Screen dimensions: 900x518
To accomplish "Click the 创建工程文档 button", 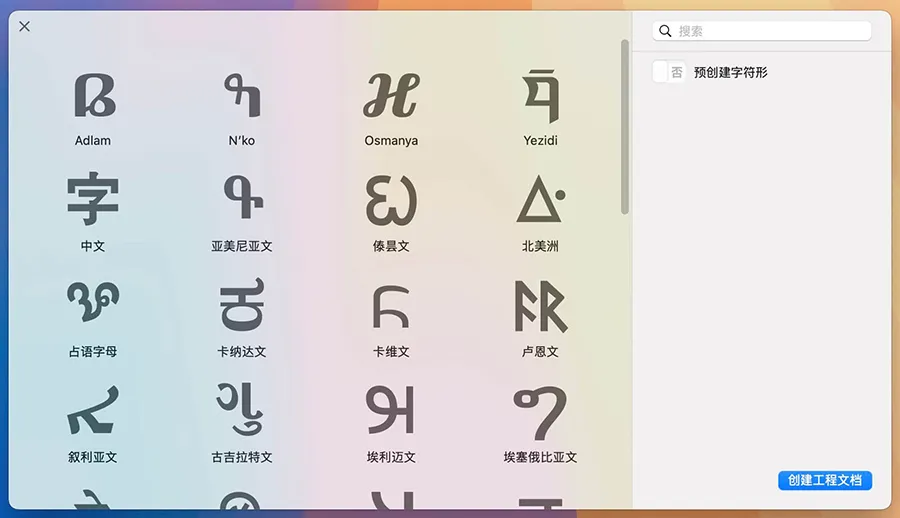I will click(824, 480).
